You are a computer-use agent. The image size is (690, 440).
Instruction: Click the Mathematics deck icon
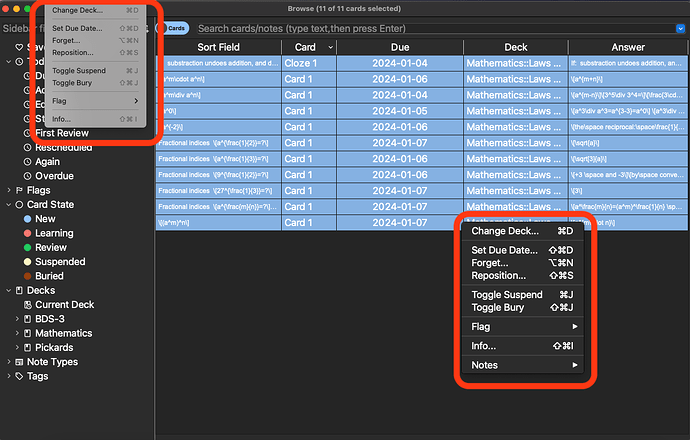point(27,333)
